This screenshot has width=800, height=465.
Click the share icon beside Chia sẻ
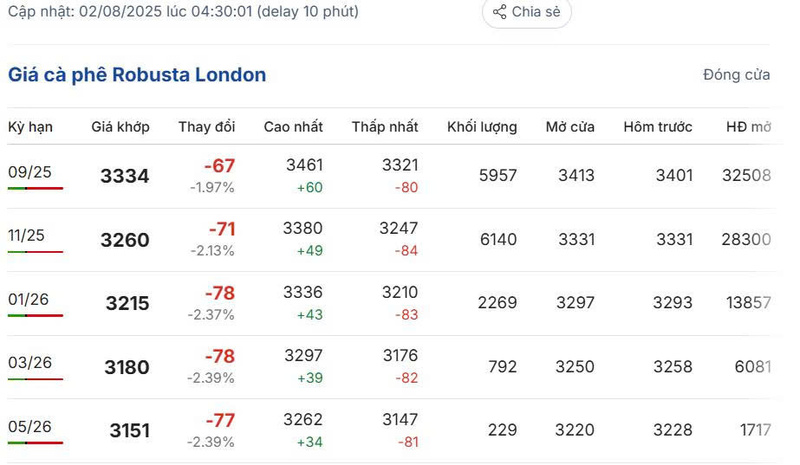[499, 12]
